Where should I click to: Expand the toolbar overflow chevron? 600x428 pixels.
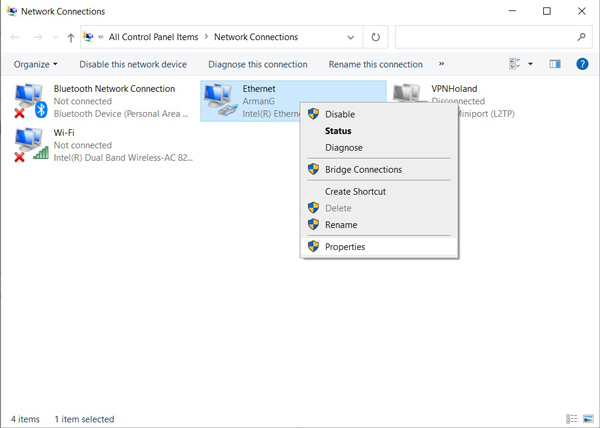pos(442,64)
